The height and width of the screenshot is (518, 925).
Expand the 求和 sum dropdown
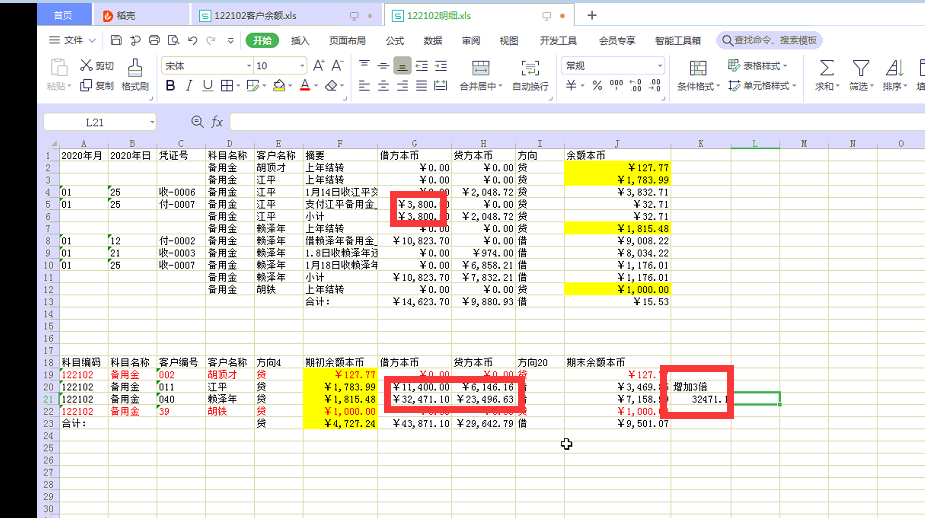click(837, 86)
